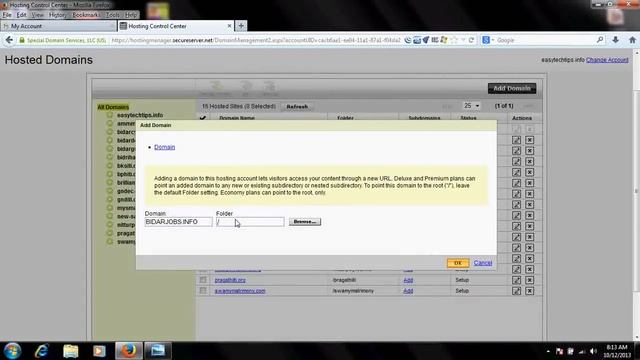This screenshot has width=640, height=360.
Task: Open the pragathifi.org domain link
Action: pos(230,280)
